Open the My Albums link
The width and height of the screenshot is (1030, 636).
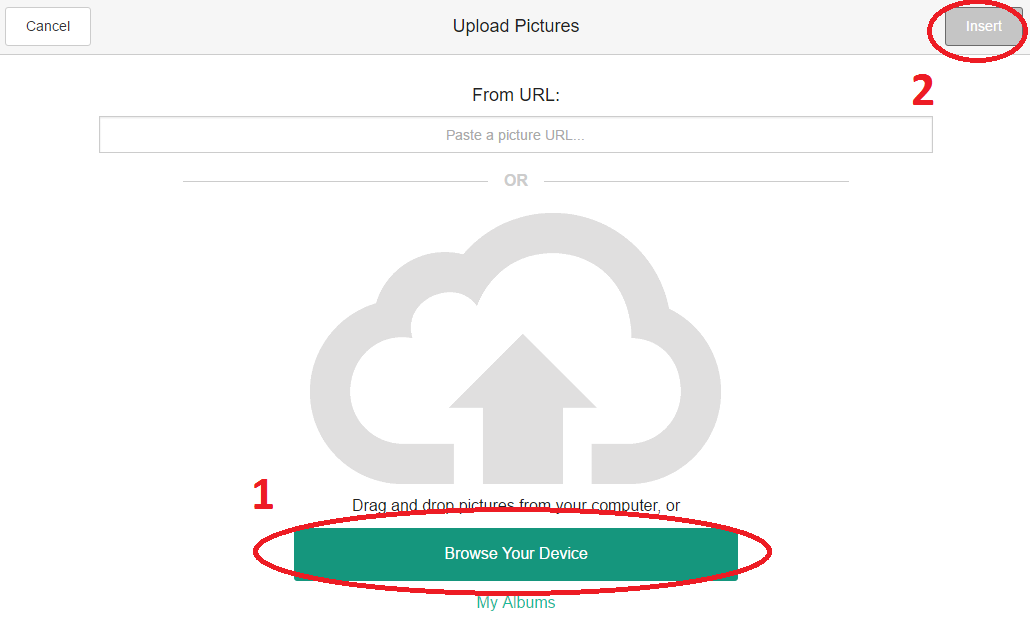pos(516,603)
